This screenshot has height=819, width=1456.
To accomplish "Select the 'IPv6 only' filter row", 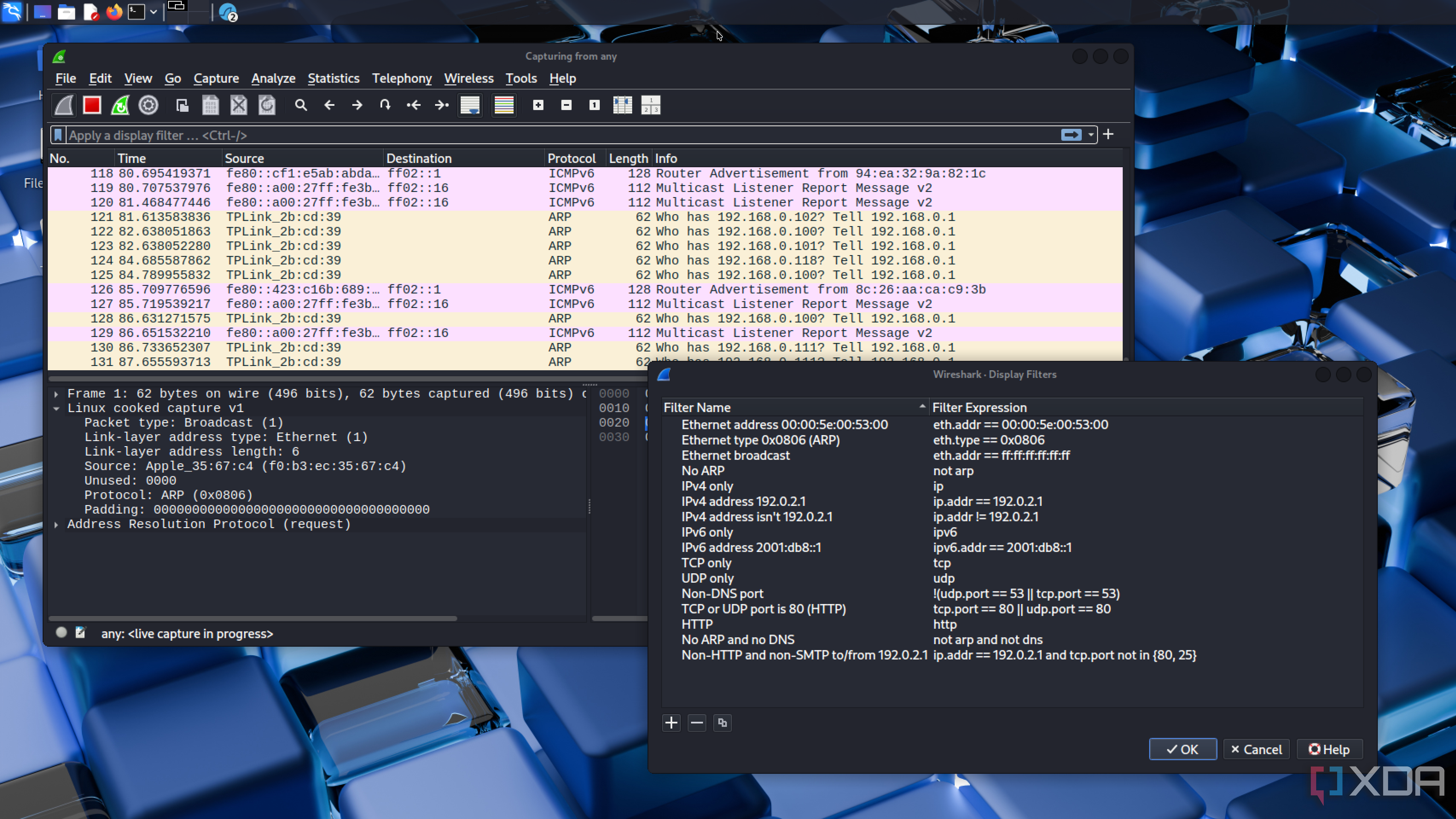I will 1013,532.
